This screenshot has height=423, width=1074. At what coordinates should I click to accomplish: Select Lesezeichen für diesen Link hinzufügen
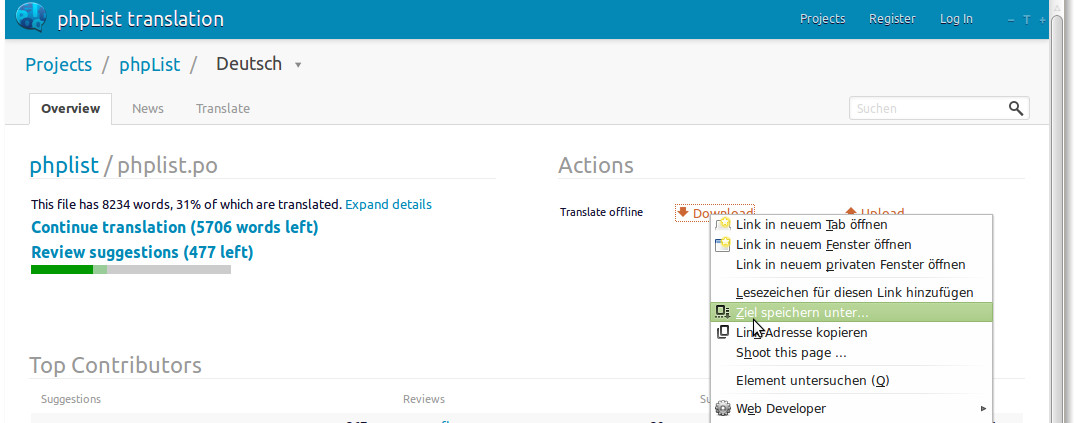(x=851, y=292)
